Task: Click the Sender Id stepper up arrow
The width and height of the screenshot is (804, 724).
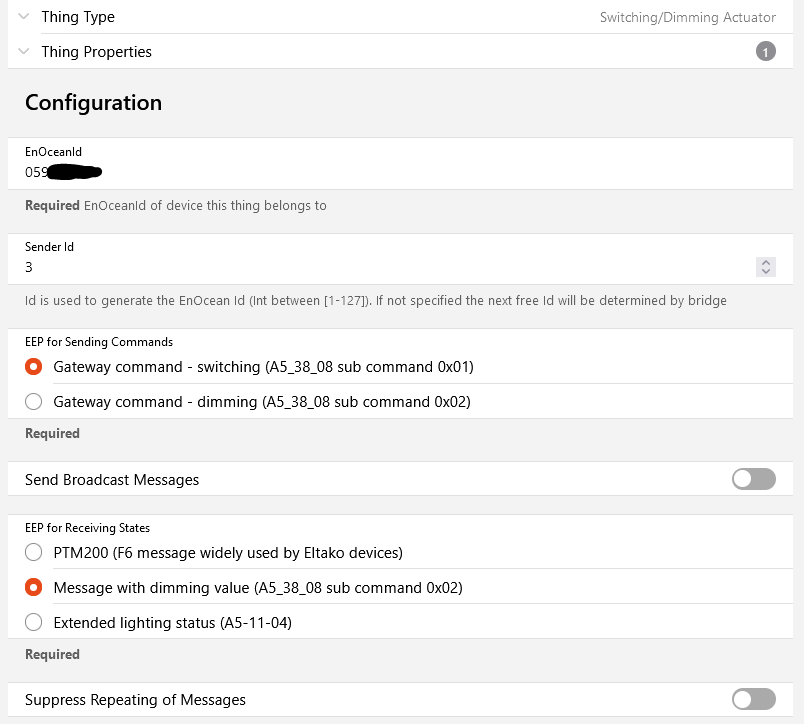Action: pyautogui.click(x=766, y=262)
